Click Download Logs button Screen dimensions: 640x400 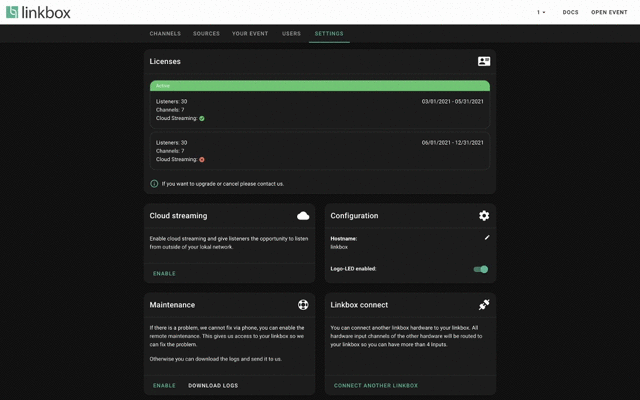(x=213, y=385)
